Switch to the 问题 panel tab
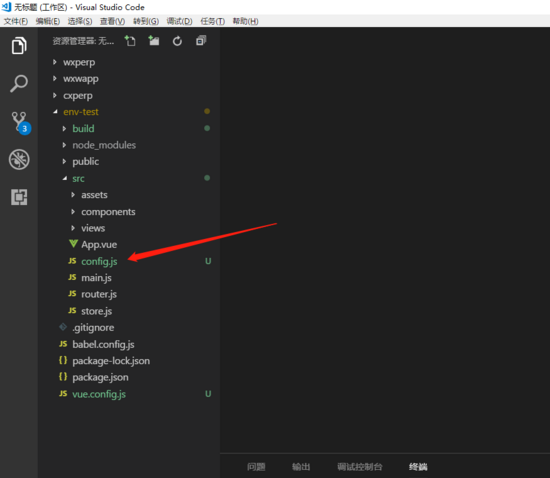 click(x=256, y=467)
